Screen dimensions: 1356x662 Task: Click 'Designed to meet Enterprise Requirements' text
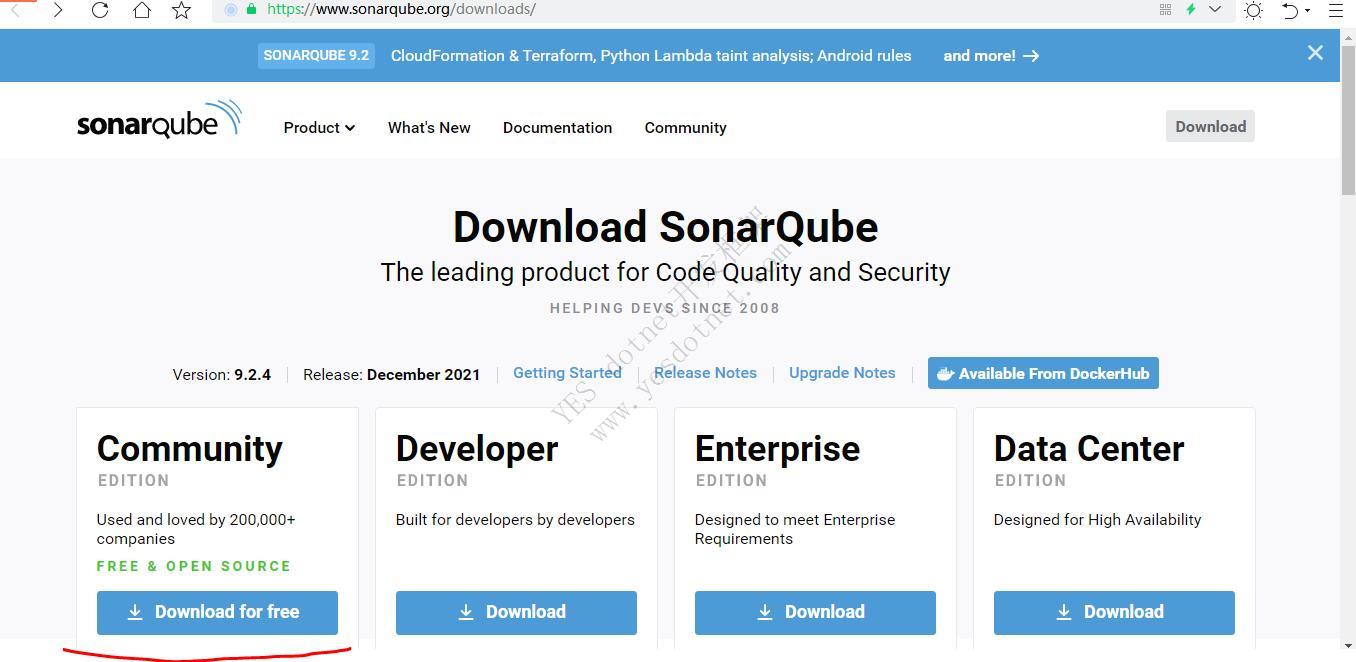pos(795,529)
